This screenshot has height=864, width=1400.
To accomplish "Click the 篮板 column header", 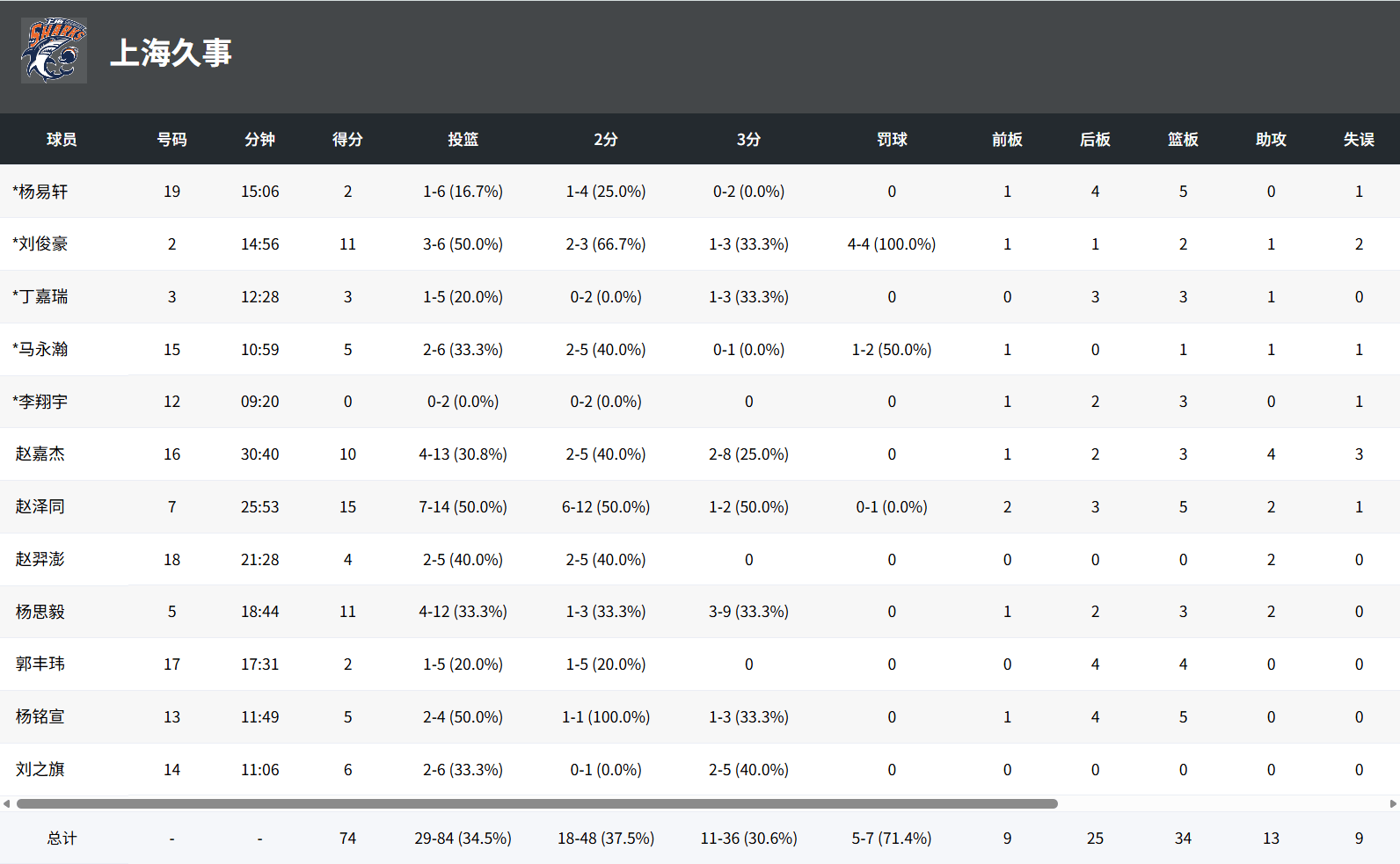I will pyautogui.click(x=1183, y=140).
